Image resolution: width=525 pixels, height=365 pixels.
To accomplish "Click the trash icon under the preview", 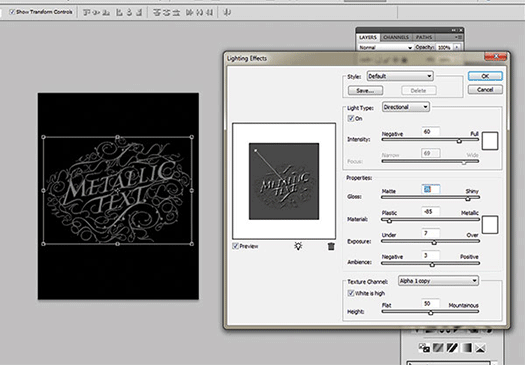I will (x=331, y=246).
